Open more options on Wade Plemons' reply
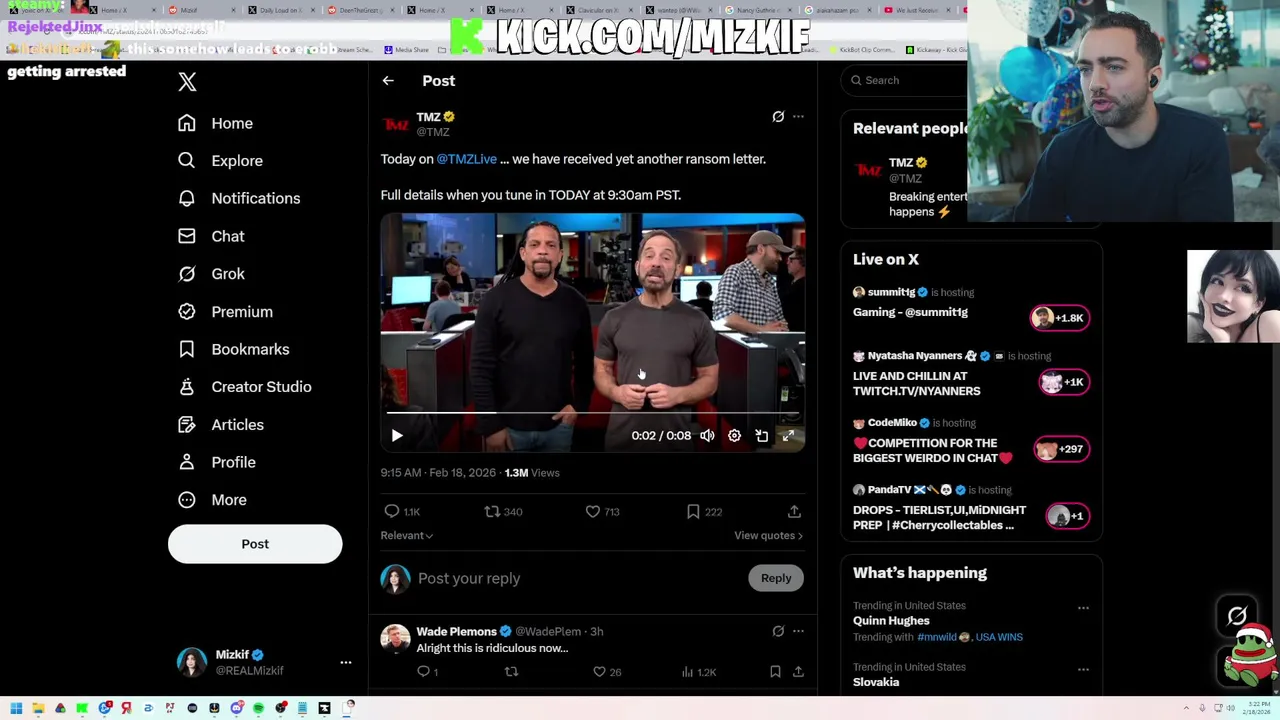1280x720 pixels. coord(798,631)
